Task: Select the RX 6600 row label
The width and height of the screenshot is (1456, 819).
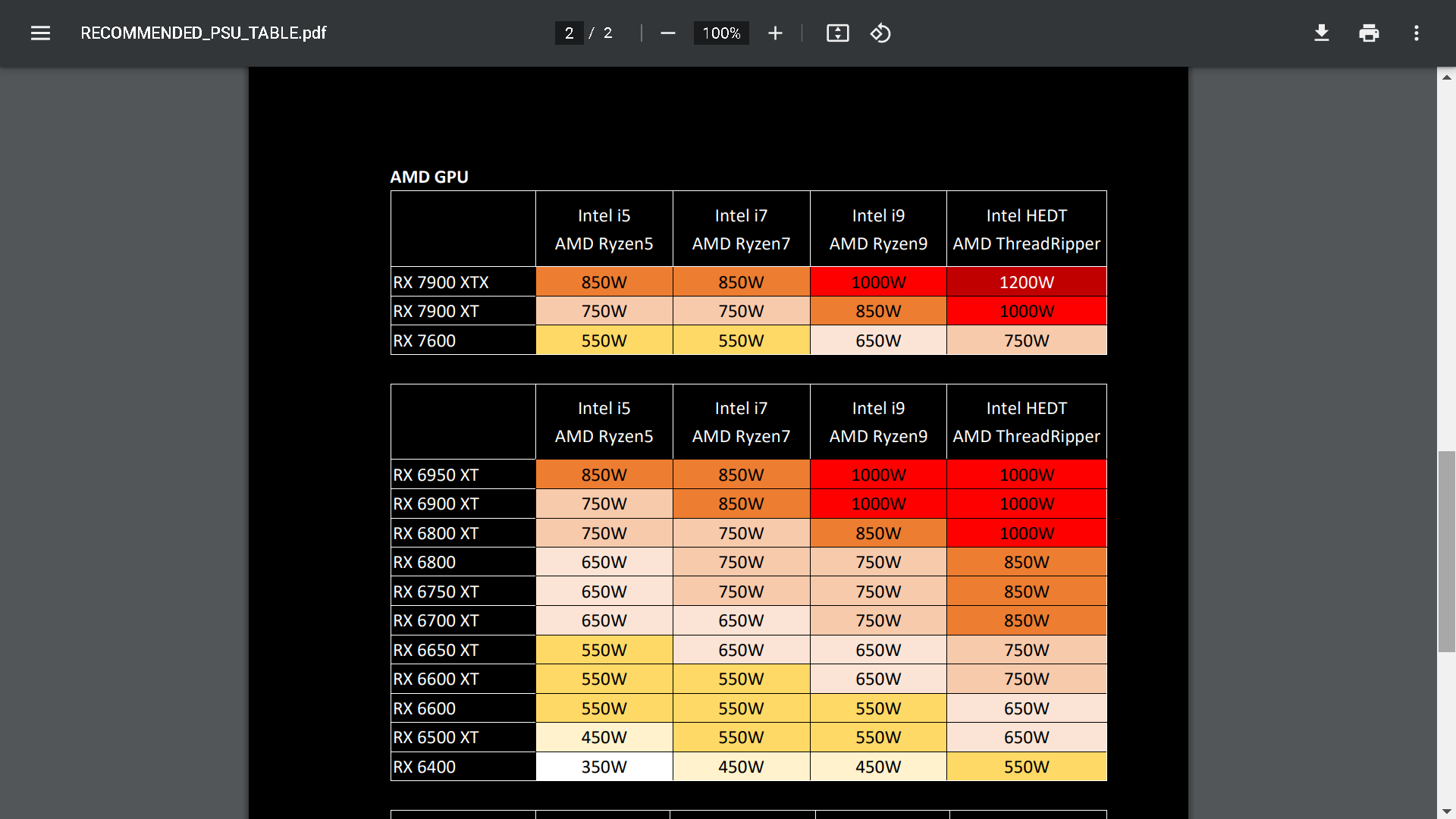Action: click(463, 708)
